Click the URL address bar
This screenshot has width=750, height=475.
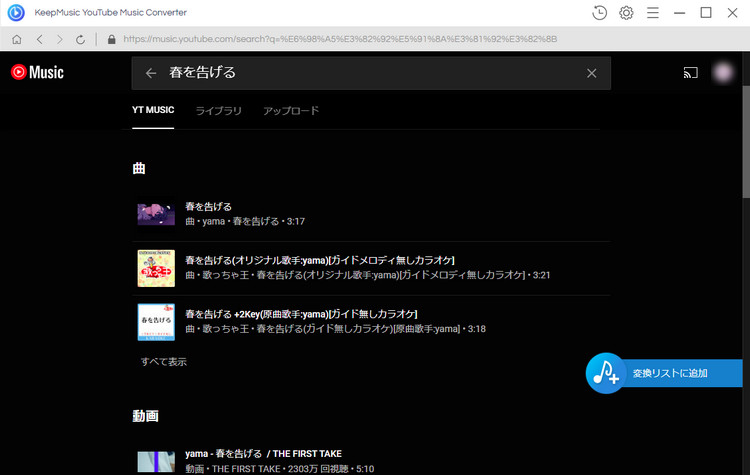(x=340, y=39)
